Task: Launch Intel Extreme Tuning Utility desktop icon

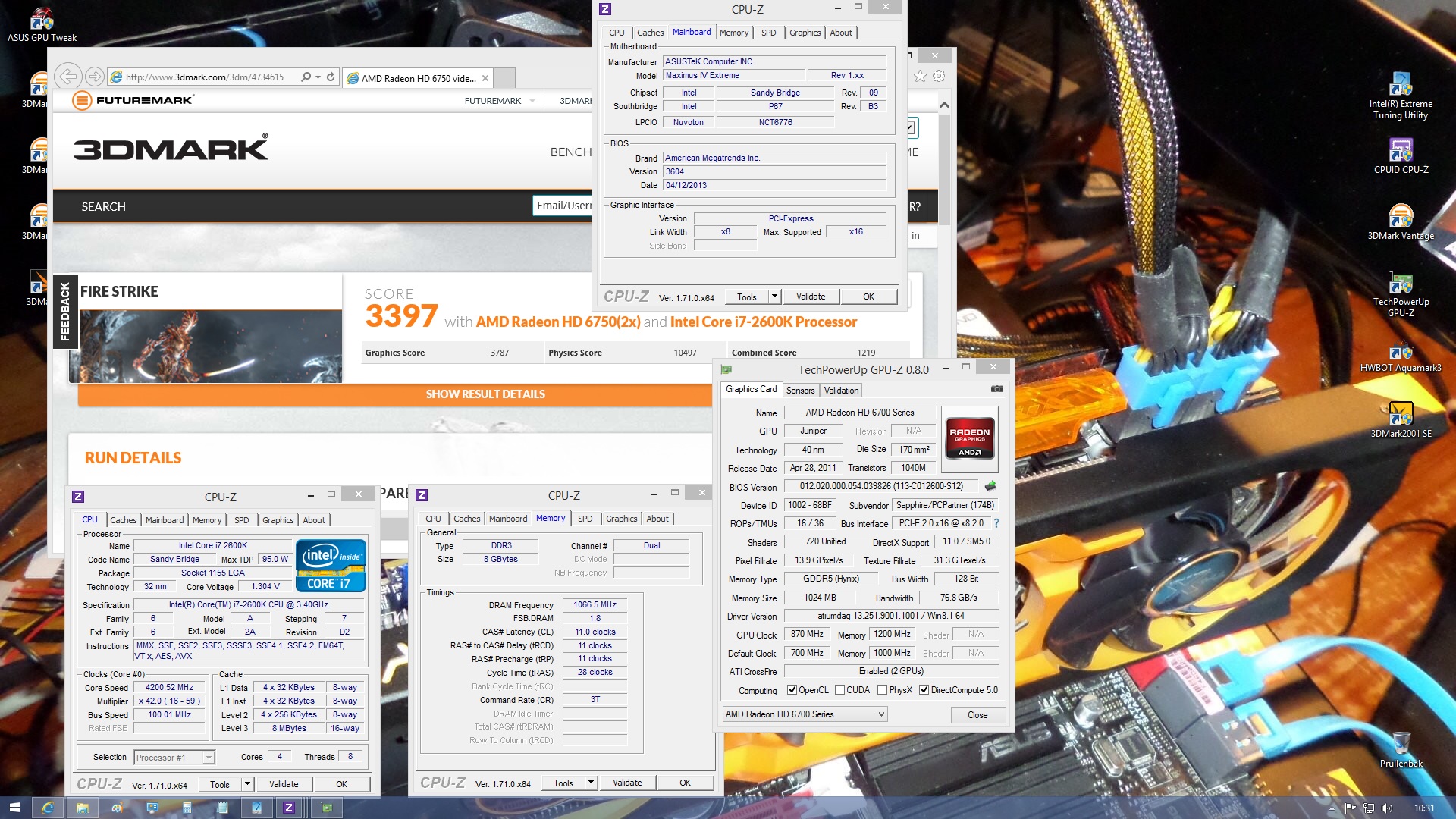Action: 1400,96
